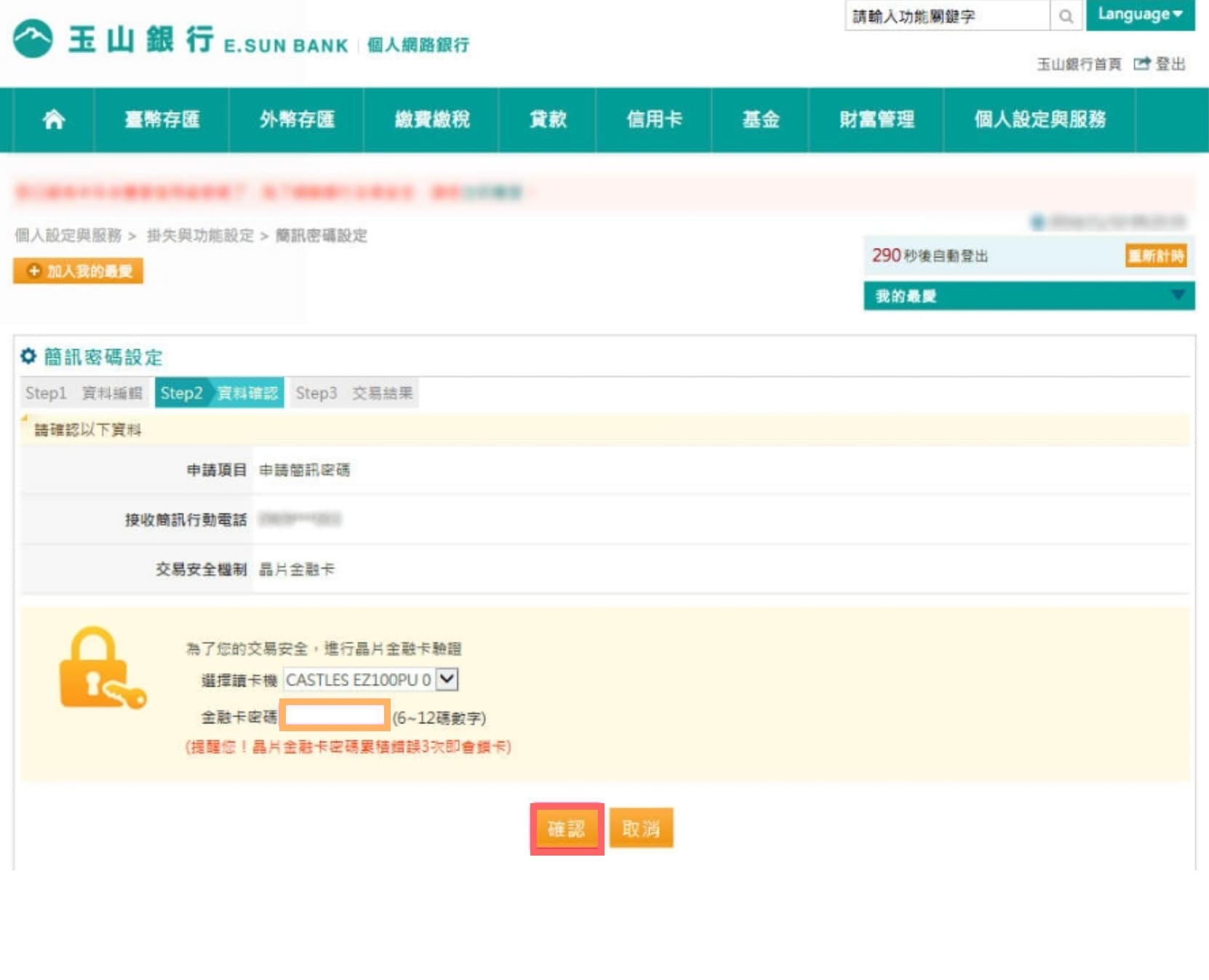The height and width of the screenshot is (980, 1209).
Task: Click 個人設定與服務 in the breadcrumb
Action: point(68,236)
